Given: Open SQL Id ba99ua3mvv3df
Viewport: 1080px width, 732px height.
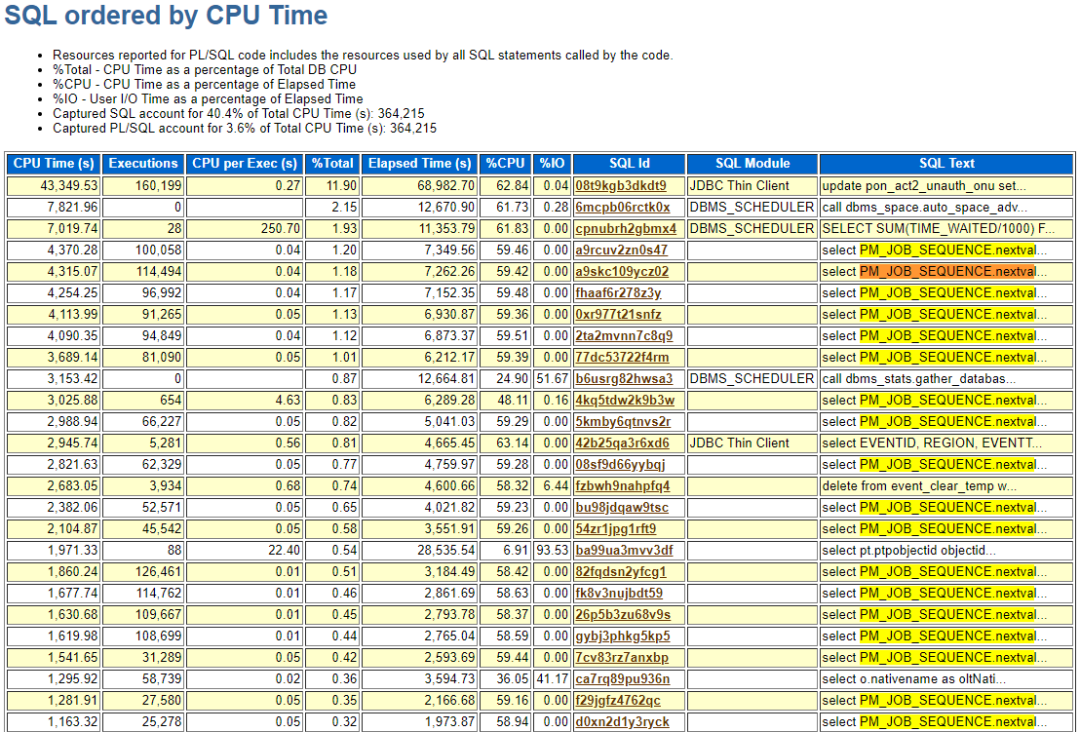Looking at the screenshot, I should pos(624,550).
